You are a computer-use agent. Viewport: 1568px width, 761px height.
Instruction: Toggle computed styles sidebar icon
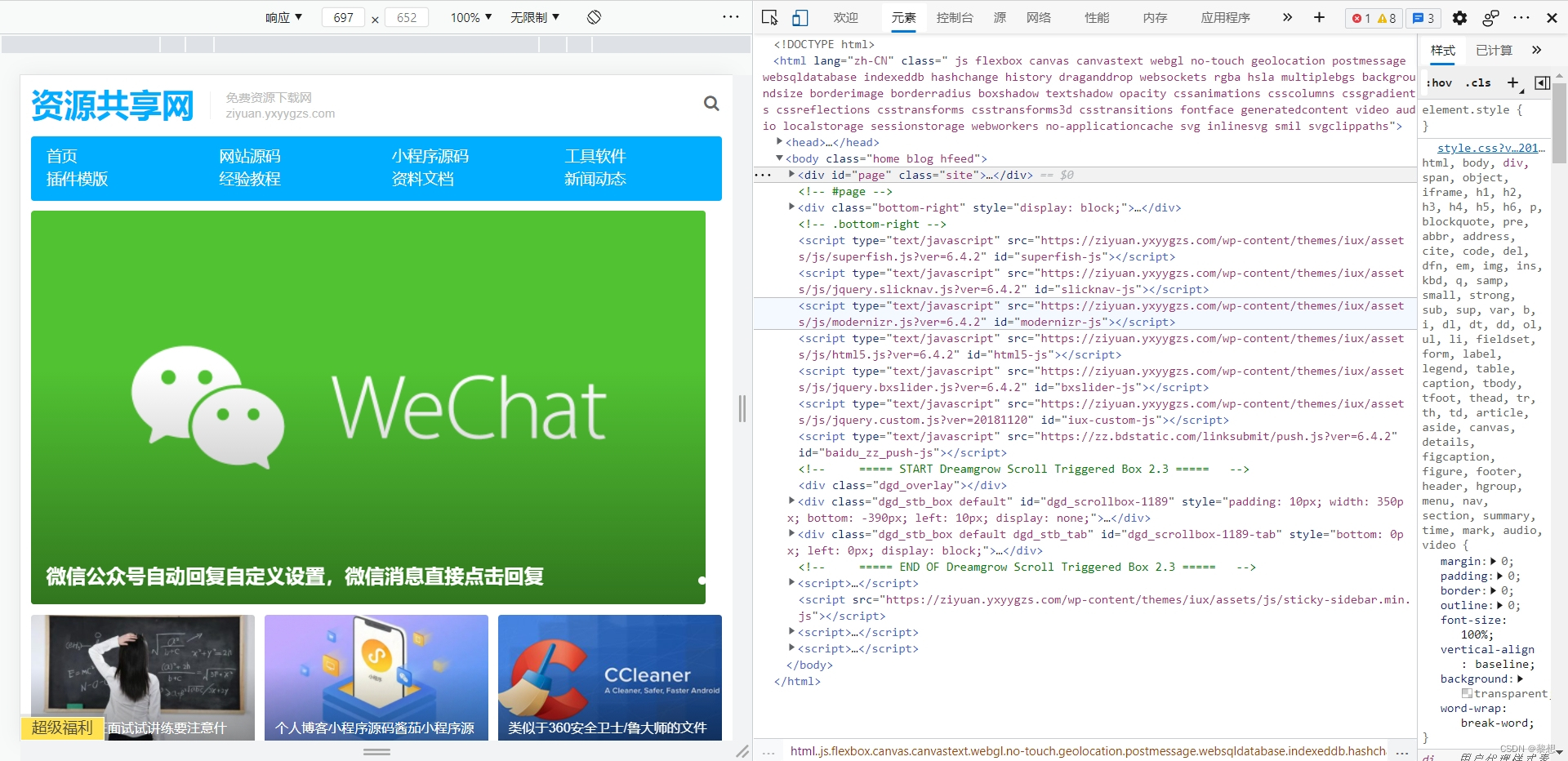coord(1542,82)
